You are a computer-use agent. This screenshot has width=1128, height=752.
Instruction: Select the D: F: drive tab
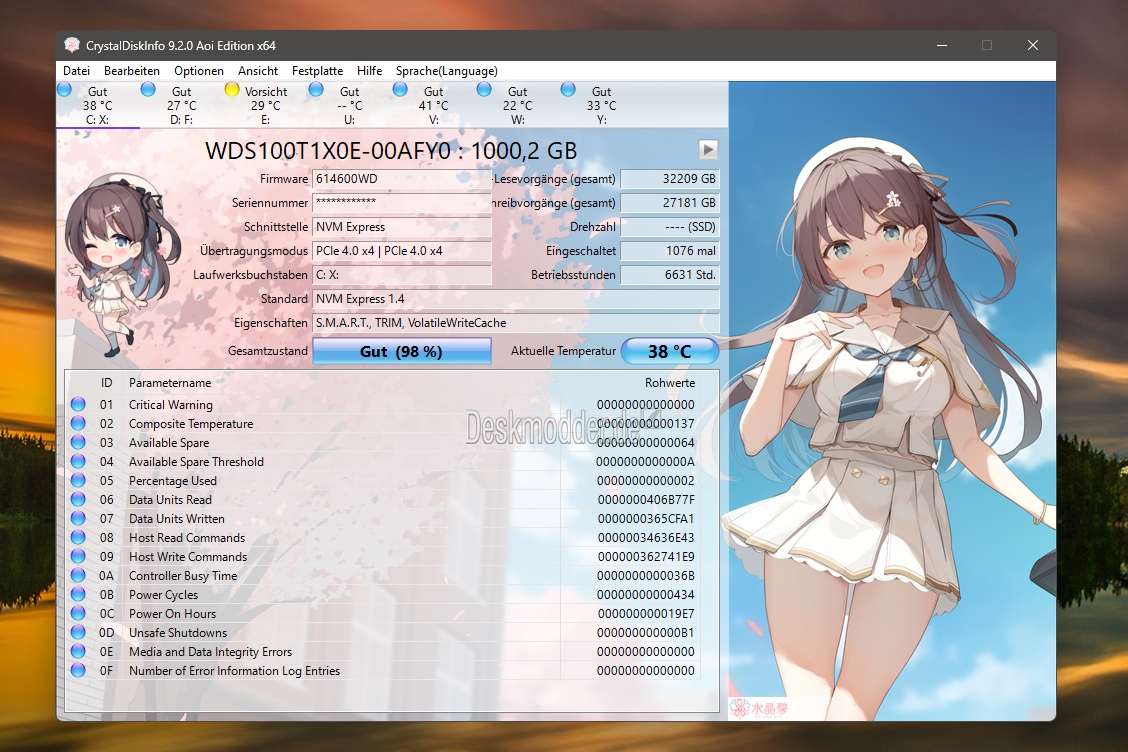click(x=181, y=105)
